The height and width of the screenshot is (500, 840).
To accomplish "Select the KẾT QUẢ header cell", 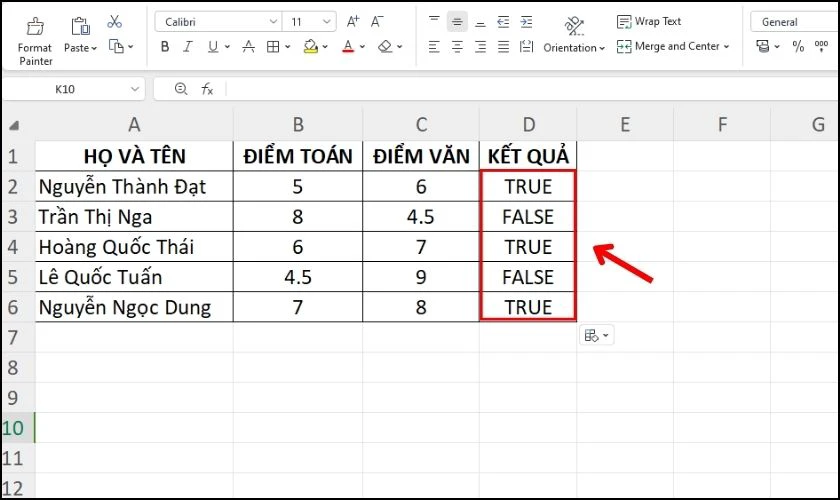I will (528, 156).
